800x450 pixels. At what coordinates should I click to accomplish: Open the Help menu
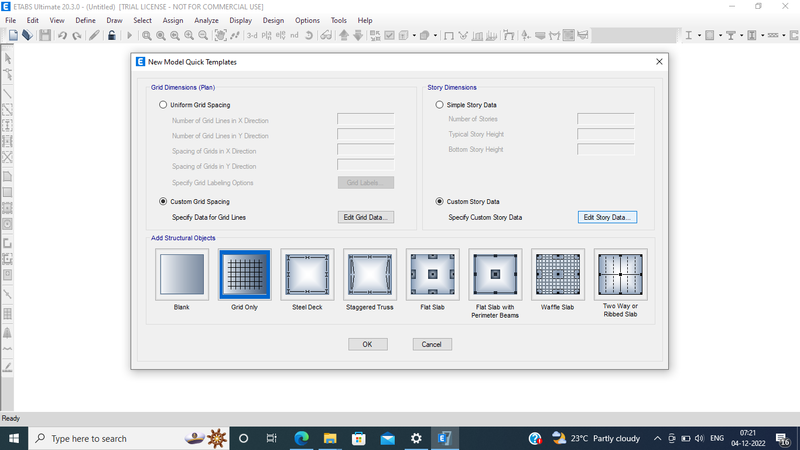click(x=365, y=20)
